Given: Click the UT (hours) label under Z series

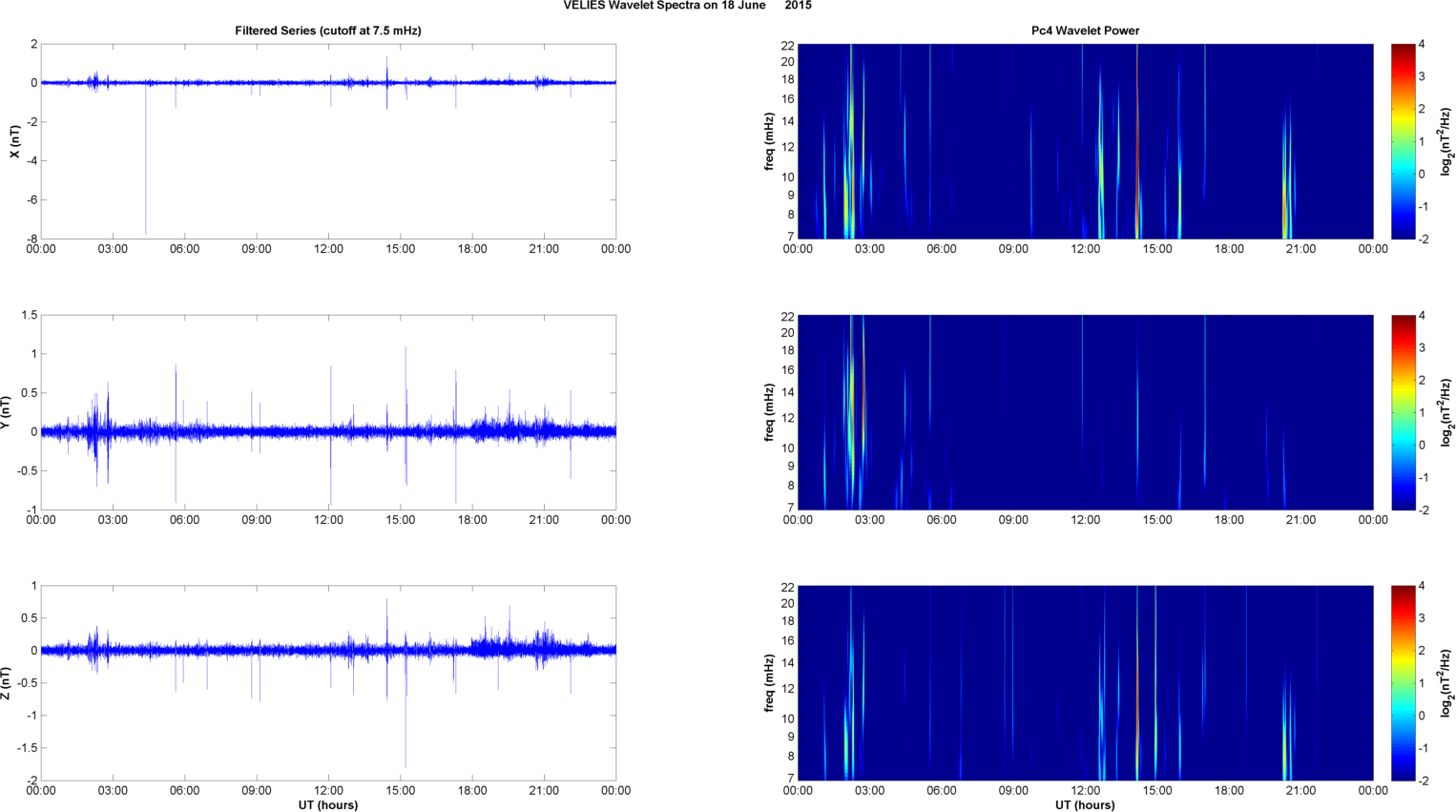Looking at the screenshot, I should coord(327,805).
